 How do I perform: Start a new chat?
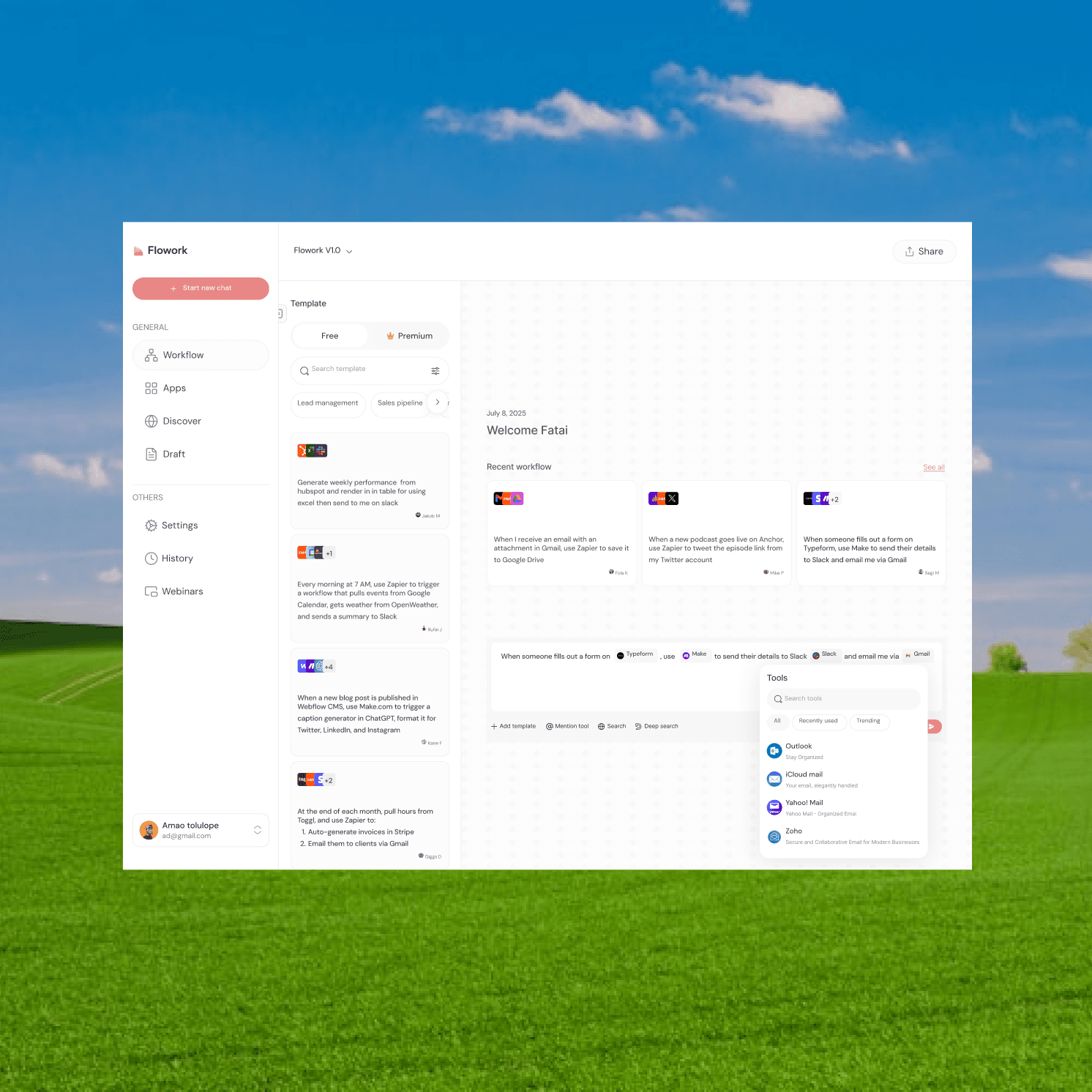point(201,288)
